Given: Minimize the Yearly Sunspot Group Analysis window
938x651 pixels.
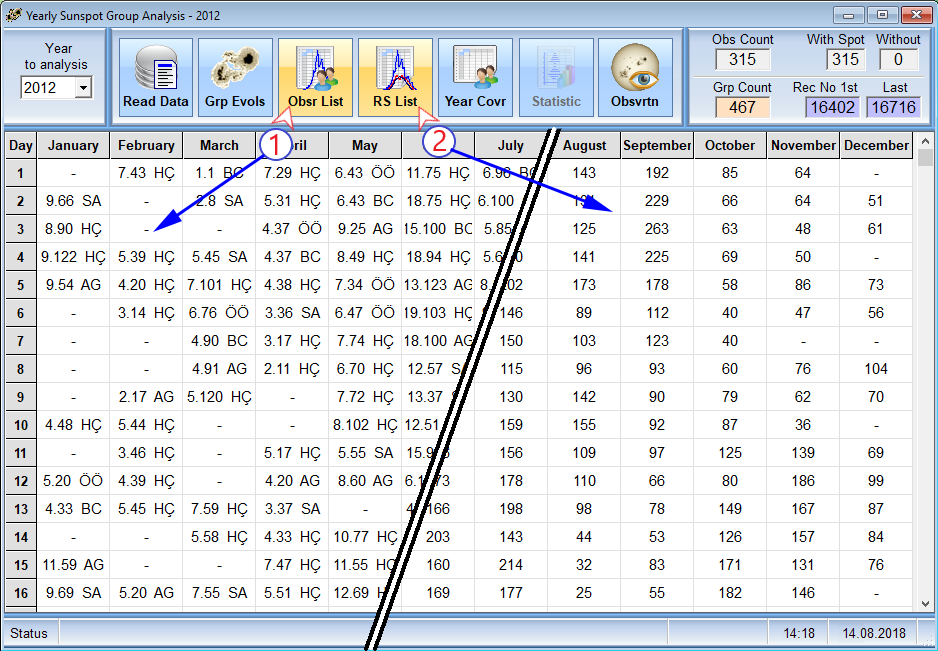Looking at the screenshot, I should [x=848, y=15].
